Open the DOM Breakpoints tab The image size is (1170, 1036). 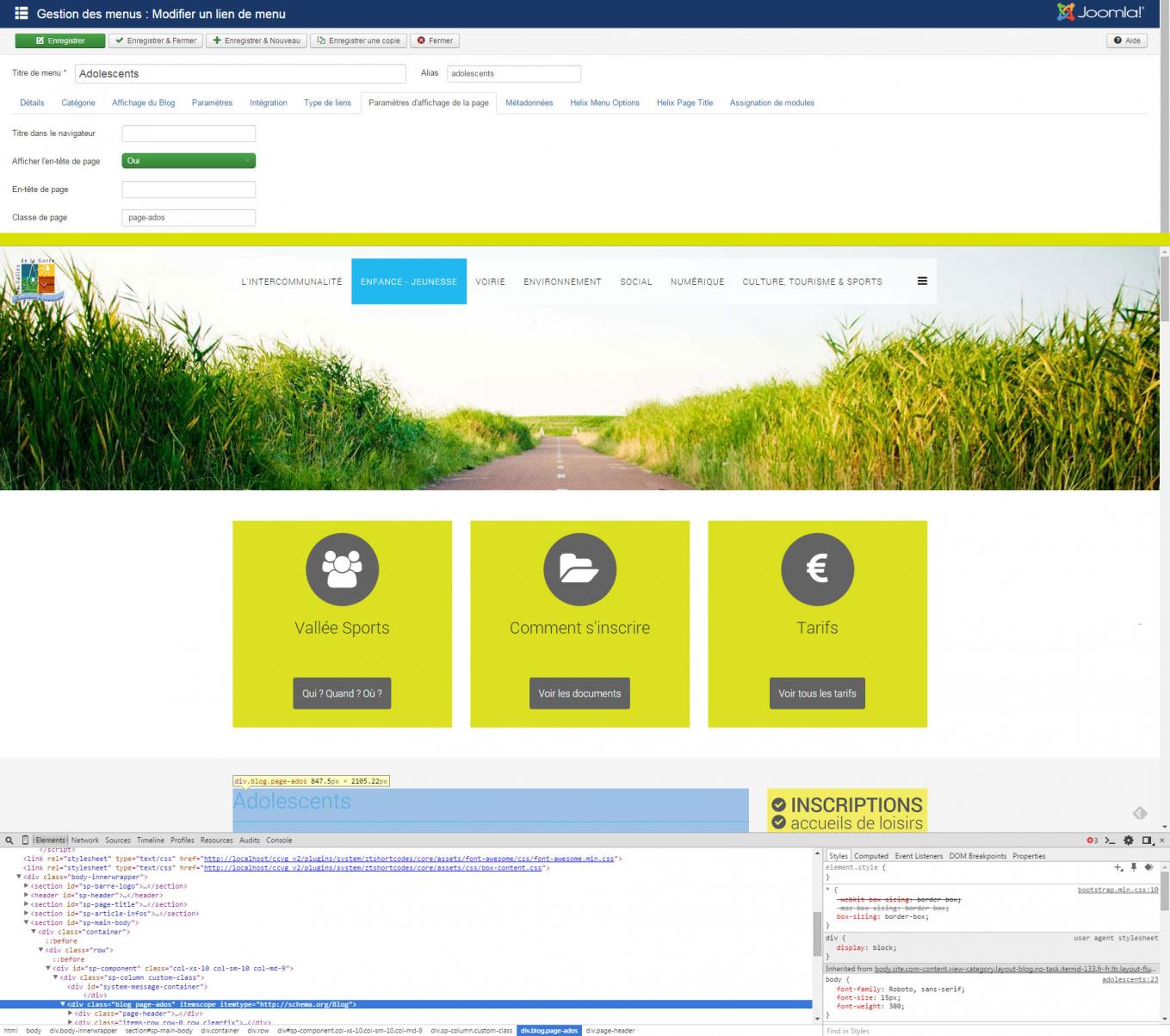[x=978, y=856]
